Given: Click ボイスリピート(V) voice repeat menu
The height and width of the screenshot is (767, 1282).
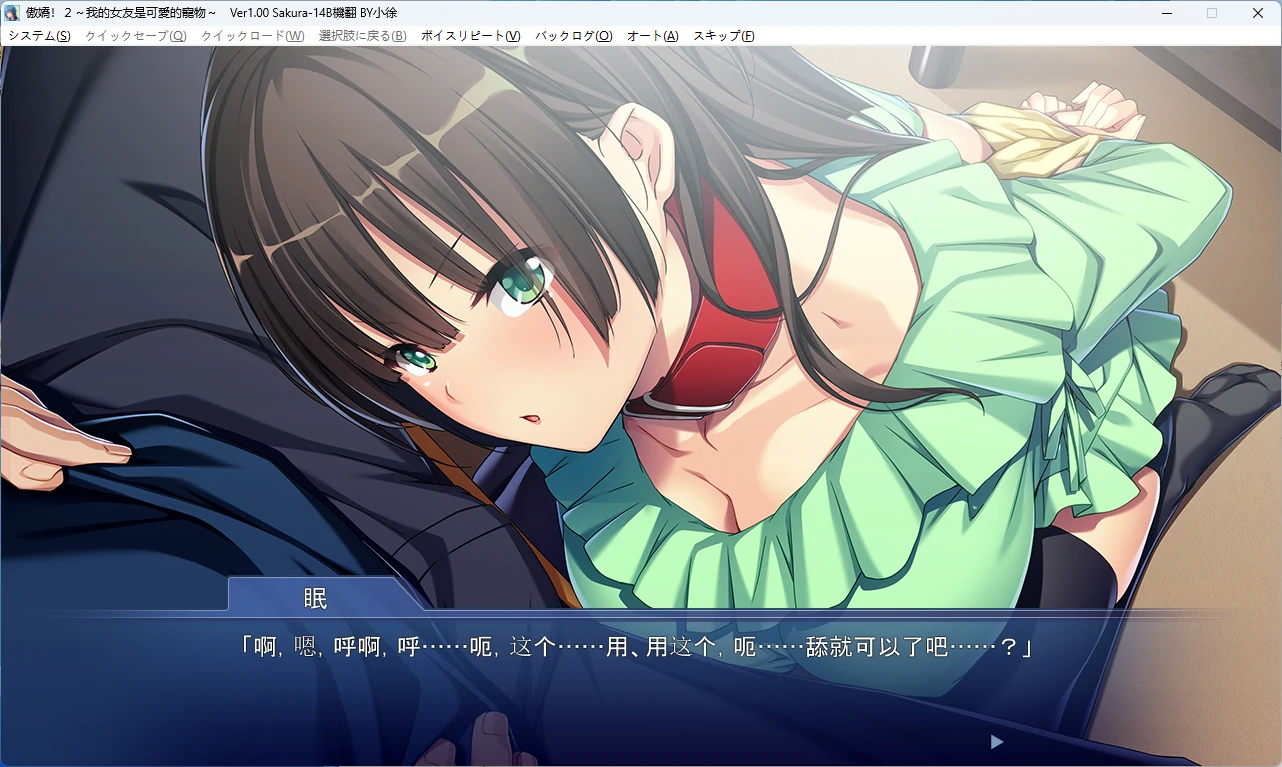Looking at the screenshot, I should pos(471,36).
